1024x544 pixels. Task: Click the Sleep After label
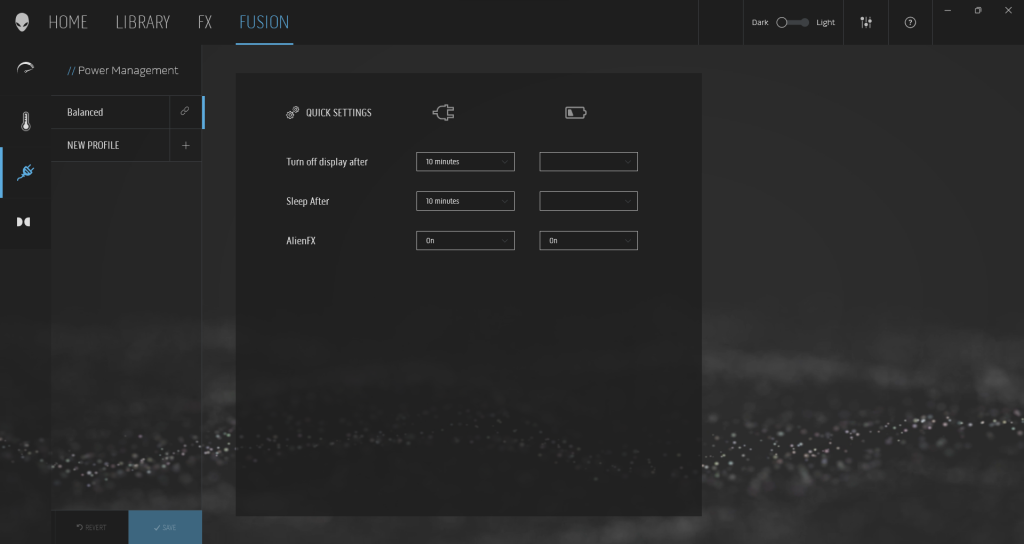(x=308, y=201)
